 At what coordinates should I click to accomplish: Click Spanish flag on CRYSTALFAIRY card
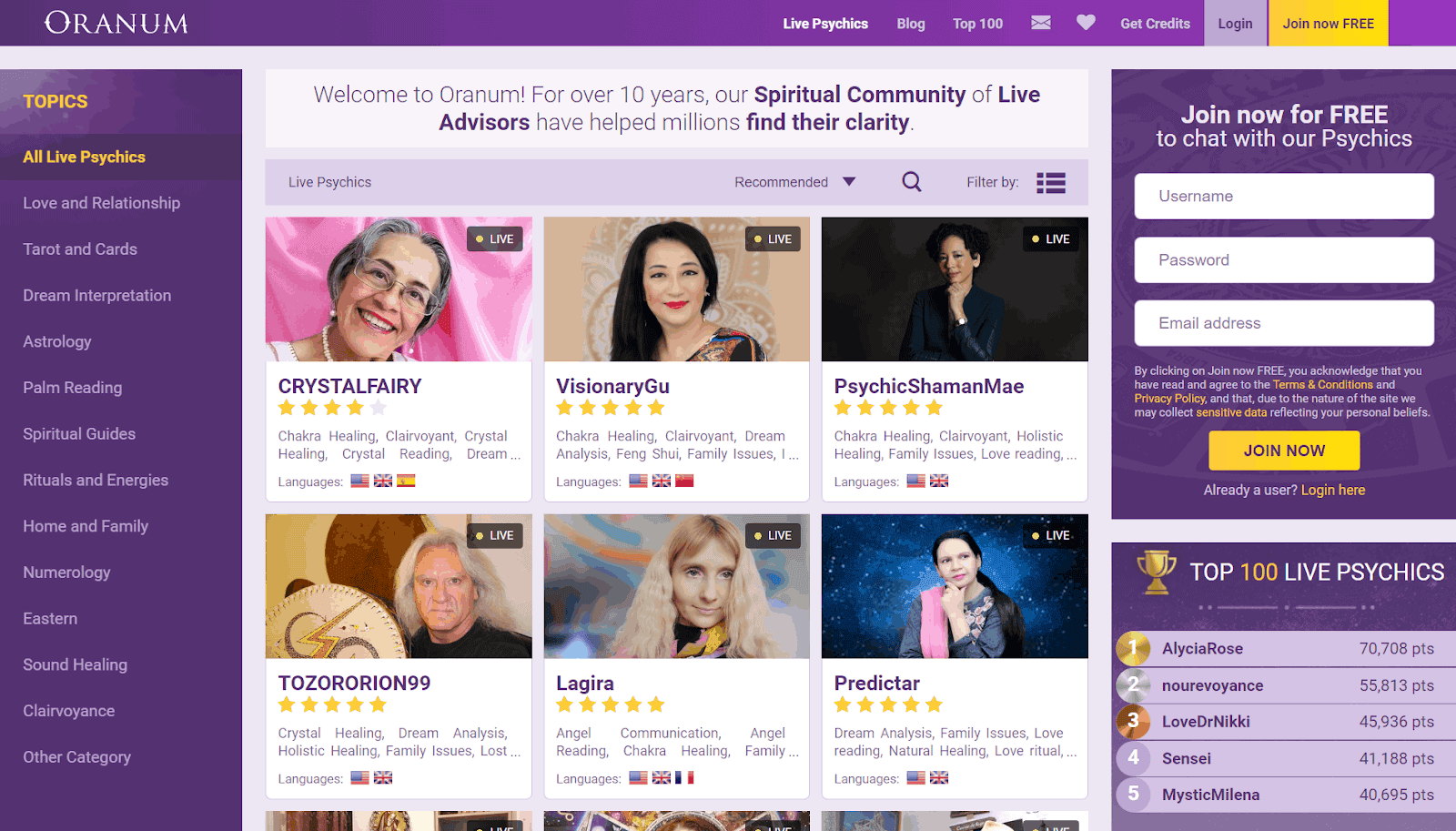(x=406, y=481)
